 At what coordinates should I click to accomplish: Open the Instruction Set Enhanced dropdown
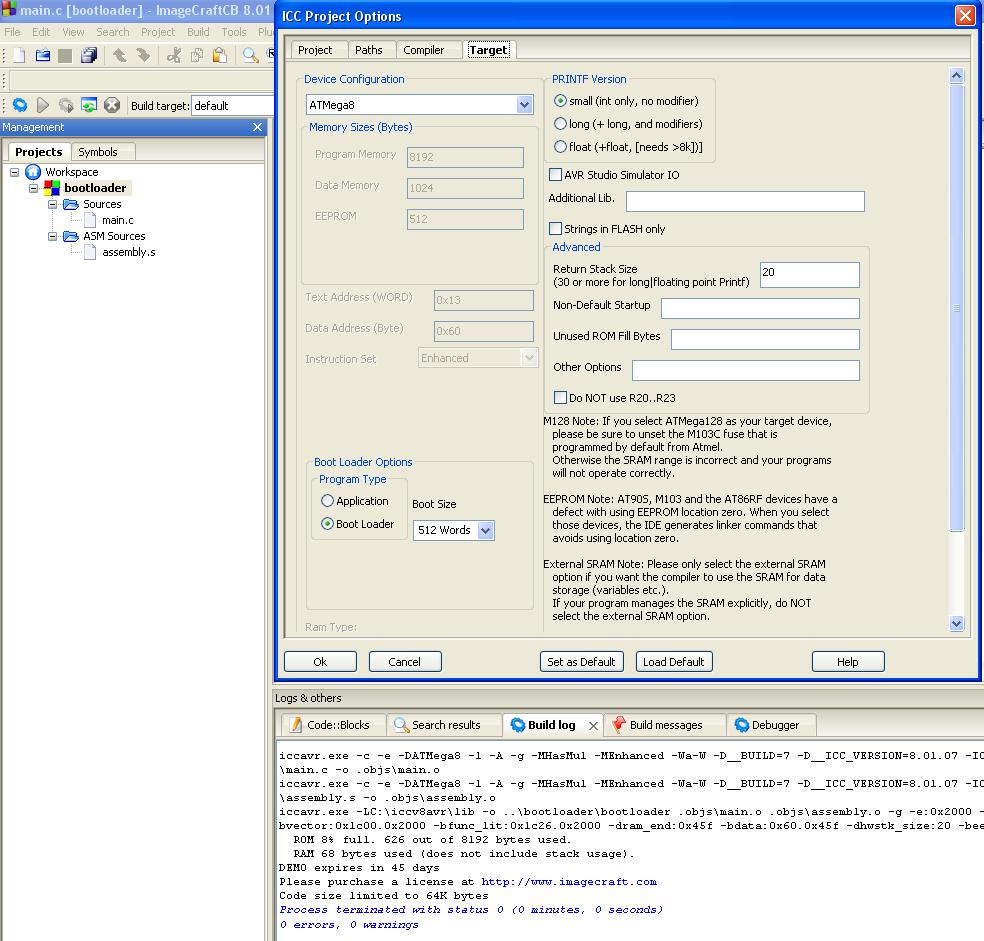529,358
